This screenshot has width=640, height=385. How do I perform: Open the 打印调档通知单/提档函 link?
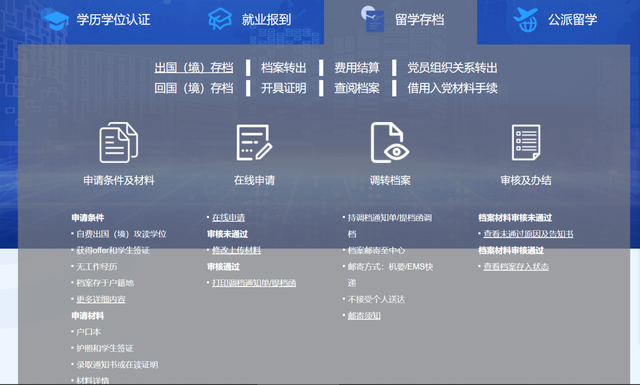click(254, 283)
